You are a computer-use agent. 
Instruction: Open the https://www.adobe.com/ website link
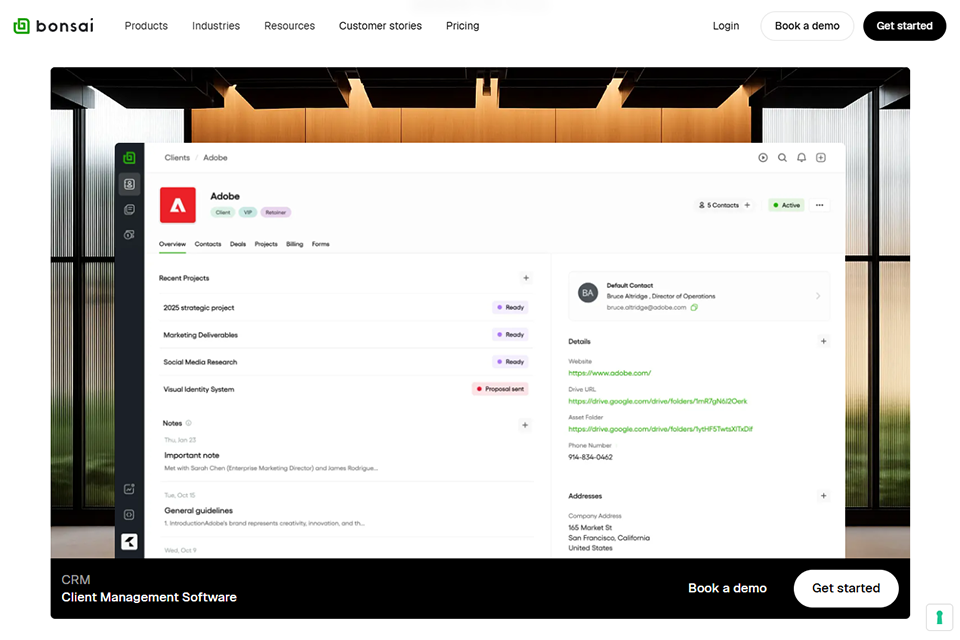pyautogui.click(x=610, y=373)
